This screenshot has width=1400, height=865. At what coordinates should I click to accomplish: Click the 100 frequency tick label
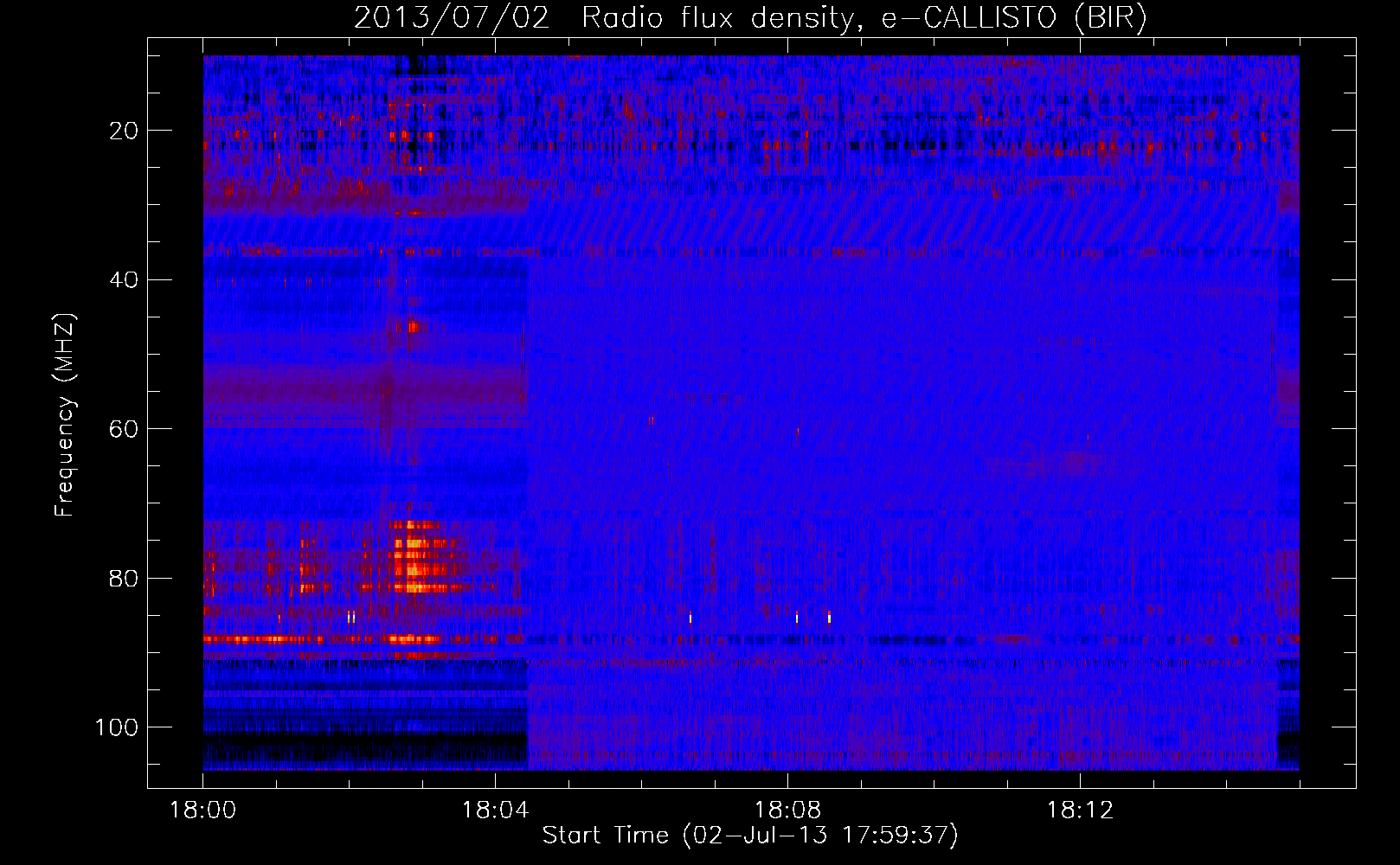pyautogui.click(x=117, y=727)
